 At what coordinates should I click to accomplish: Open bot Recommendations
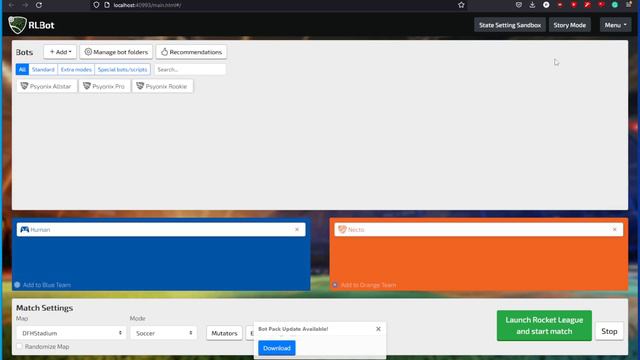pos(191,52)
